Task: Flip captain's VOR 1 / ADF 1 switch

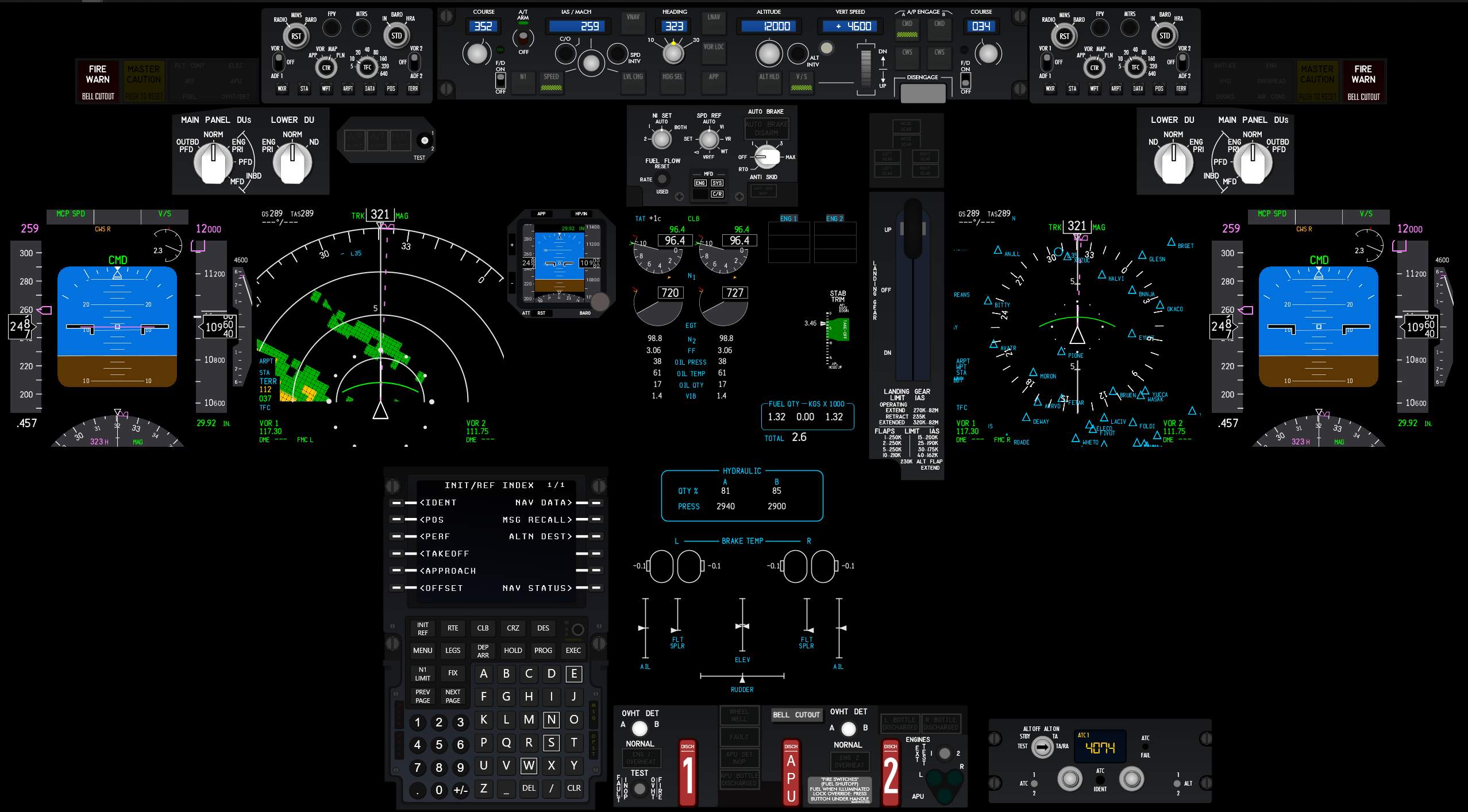Action: tap(278, 61)
